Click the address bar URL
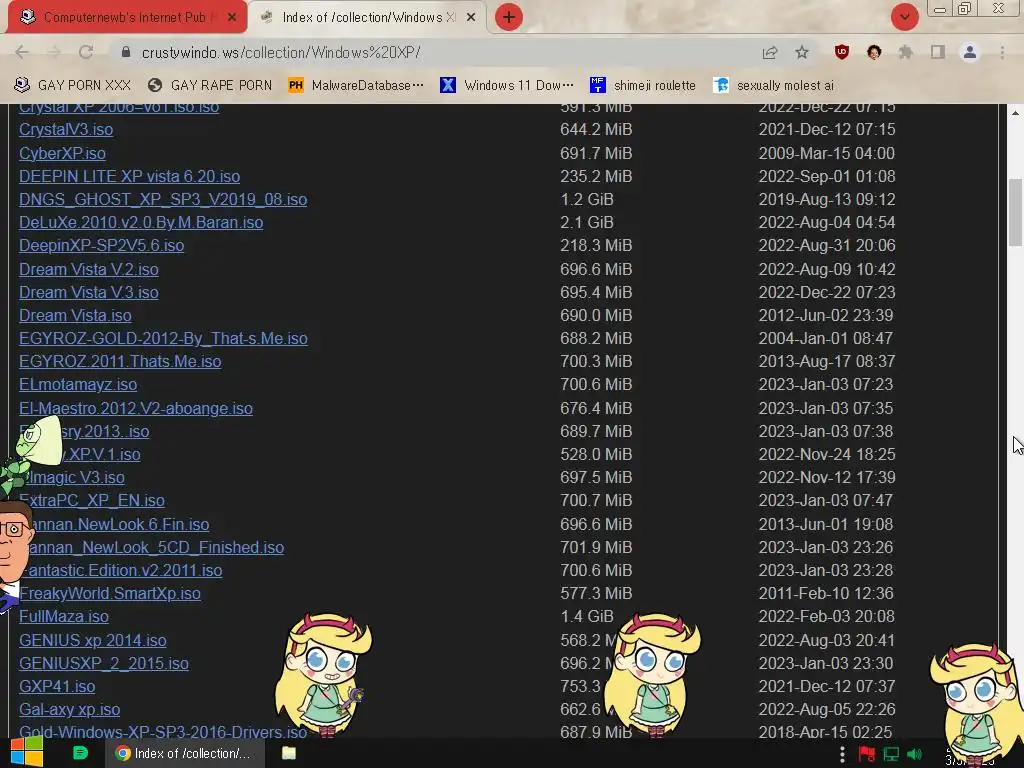The width and height of the screenshot is (1024, 768). [281, 52]
